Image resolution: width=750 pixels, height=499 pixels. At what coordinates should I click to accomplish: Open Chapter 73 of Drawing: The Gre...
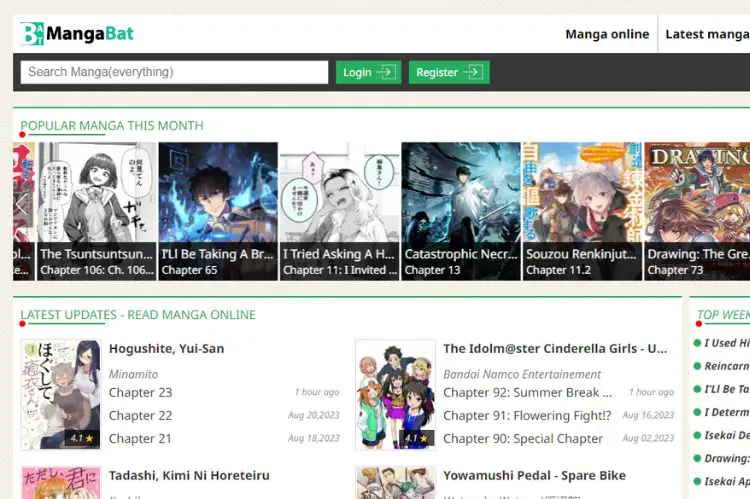[675, 270]
